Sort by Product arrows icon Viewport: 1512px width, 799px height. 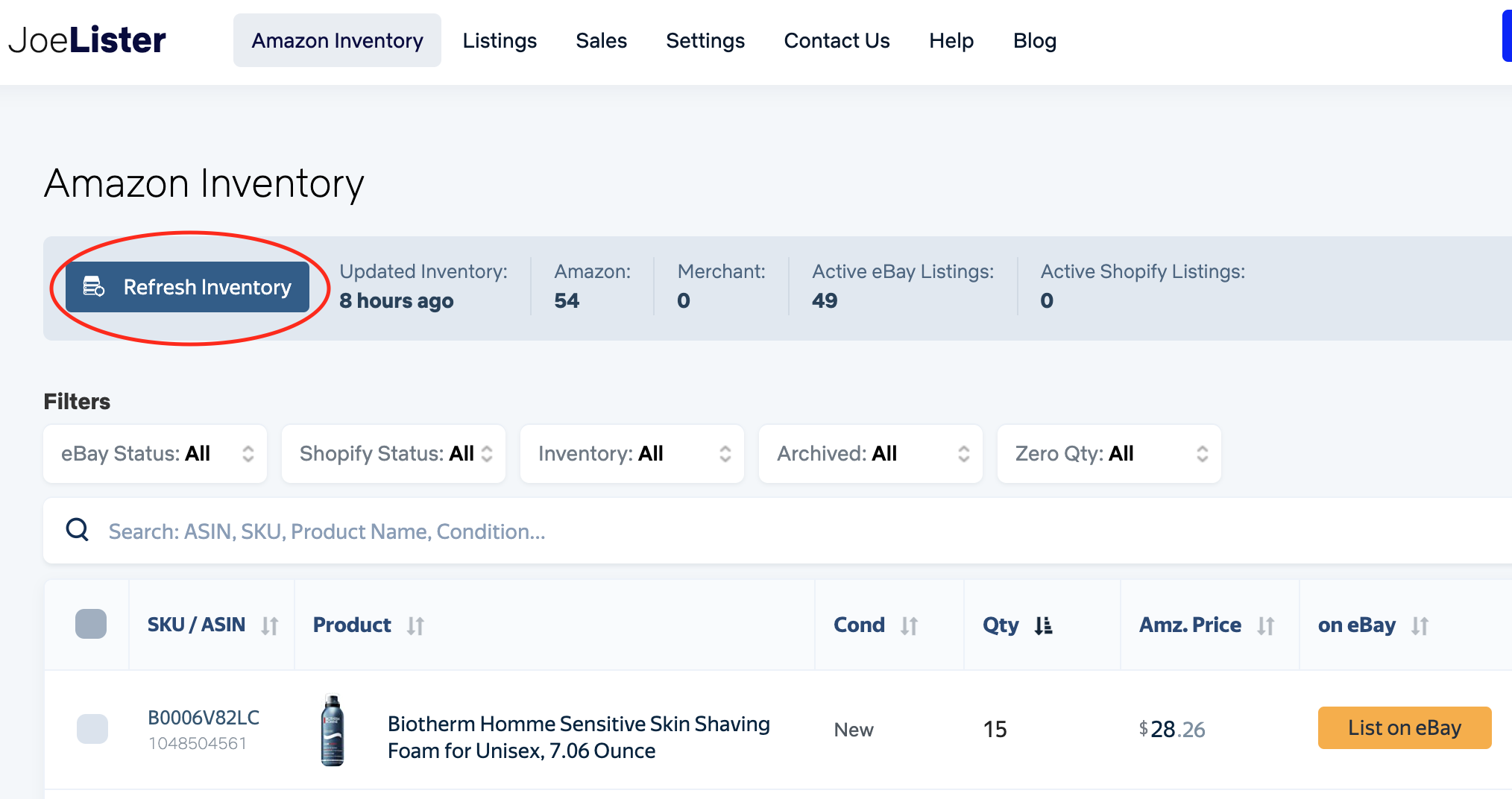point(415,625)
